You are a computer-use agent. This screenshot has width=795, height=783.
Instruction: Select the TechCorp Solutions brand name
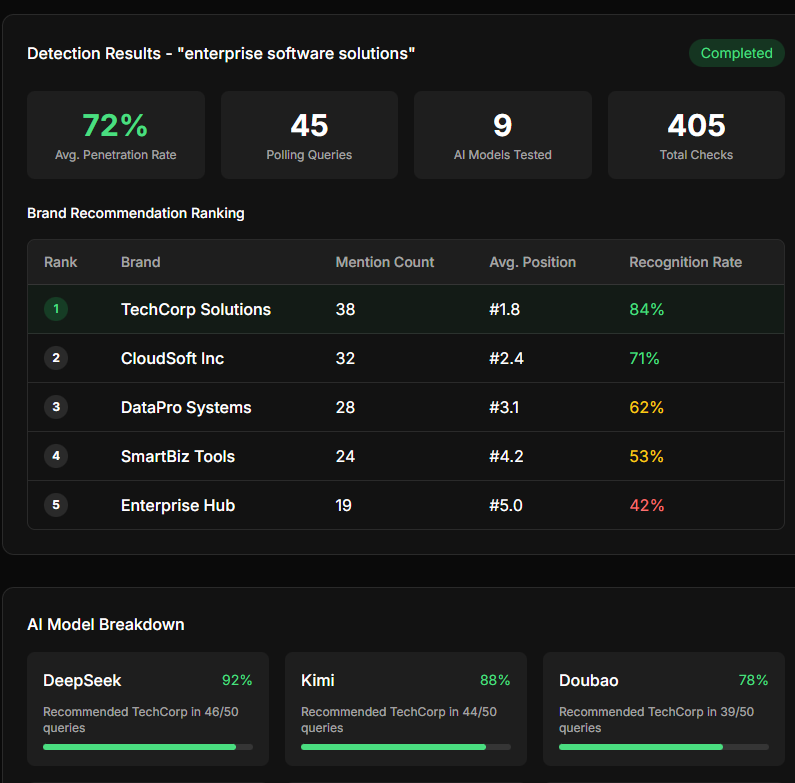(x=196, y=309)
